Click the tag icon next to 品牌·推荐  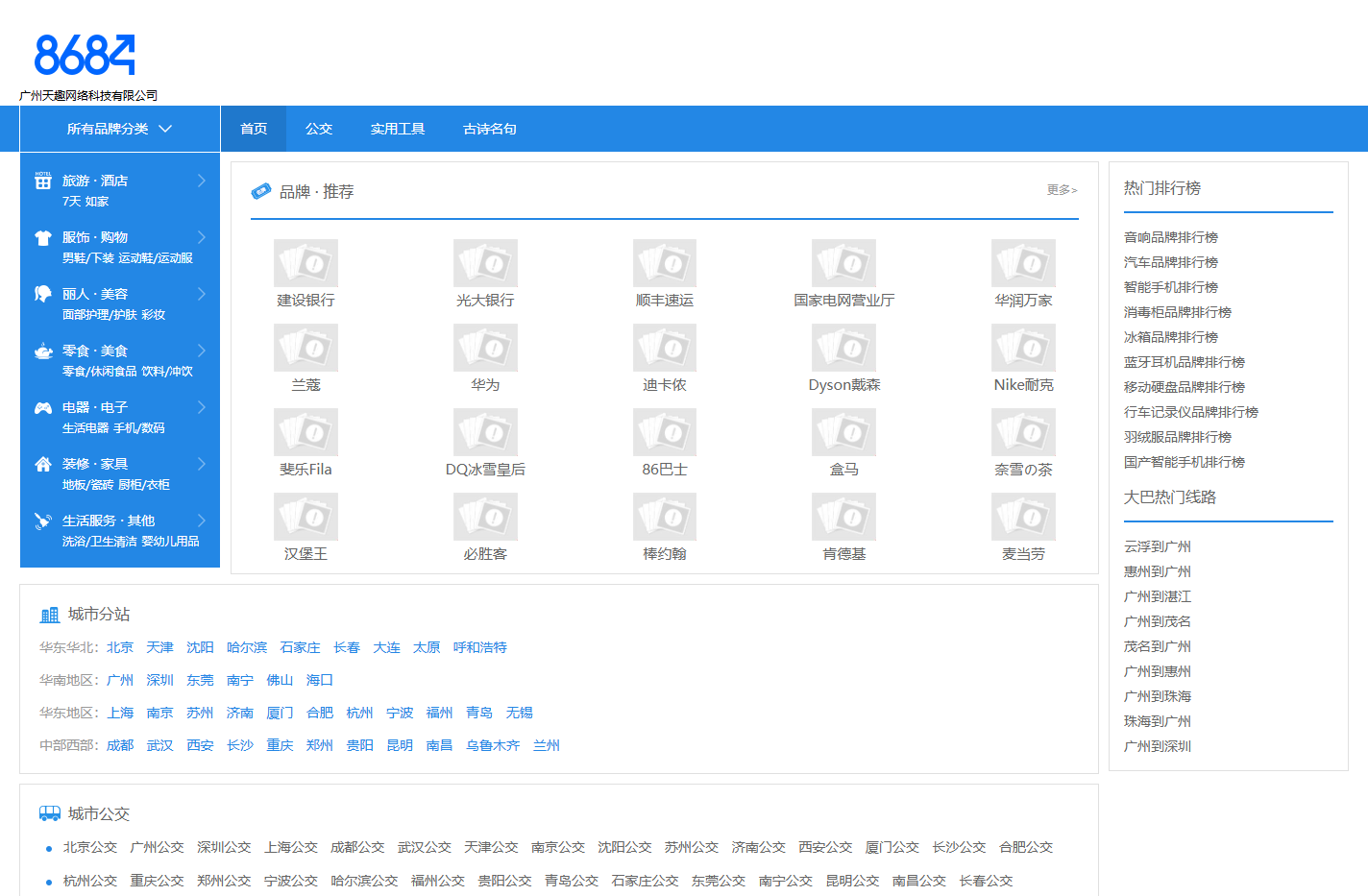point(261,191)
